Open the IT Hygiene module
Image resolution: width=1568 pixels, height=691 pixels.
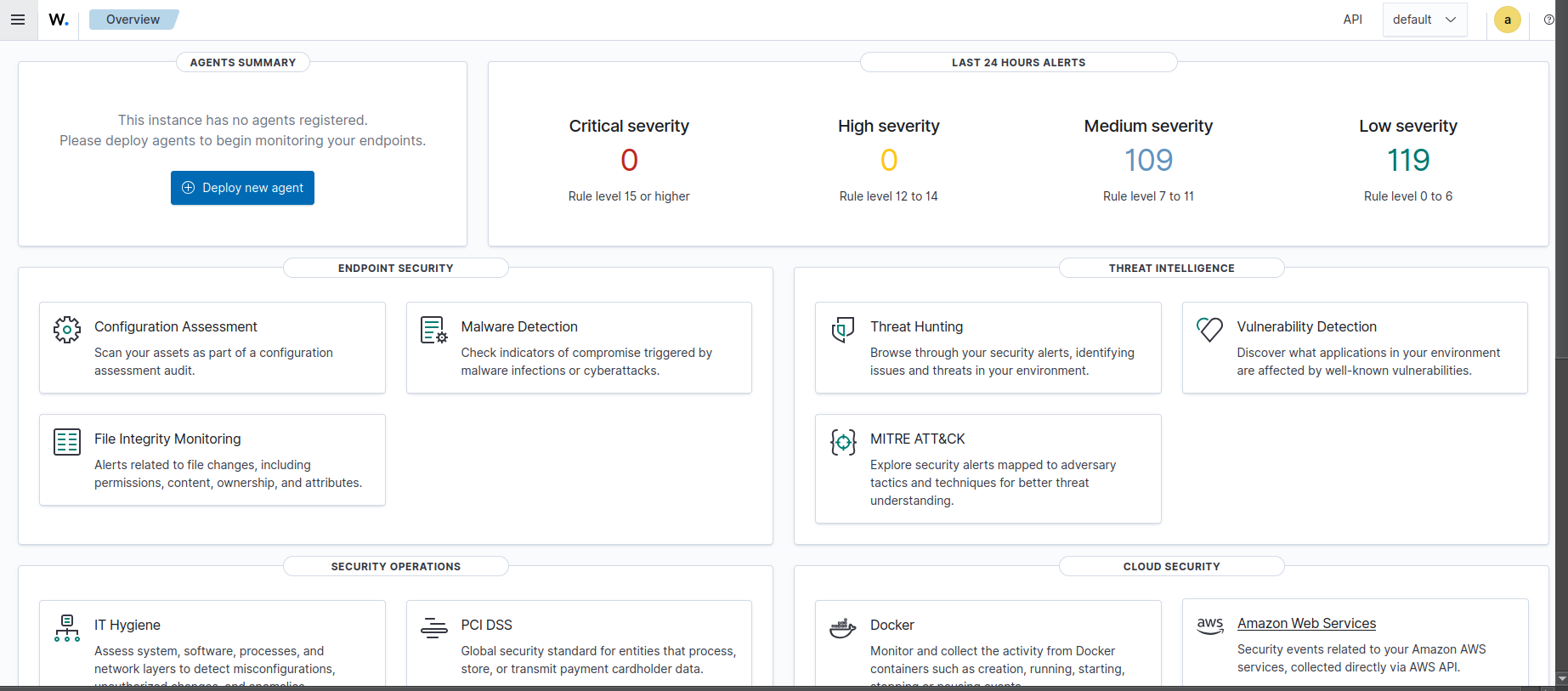point(212,643)
